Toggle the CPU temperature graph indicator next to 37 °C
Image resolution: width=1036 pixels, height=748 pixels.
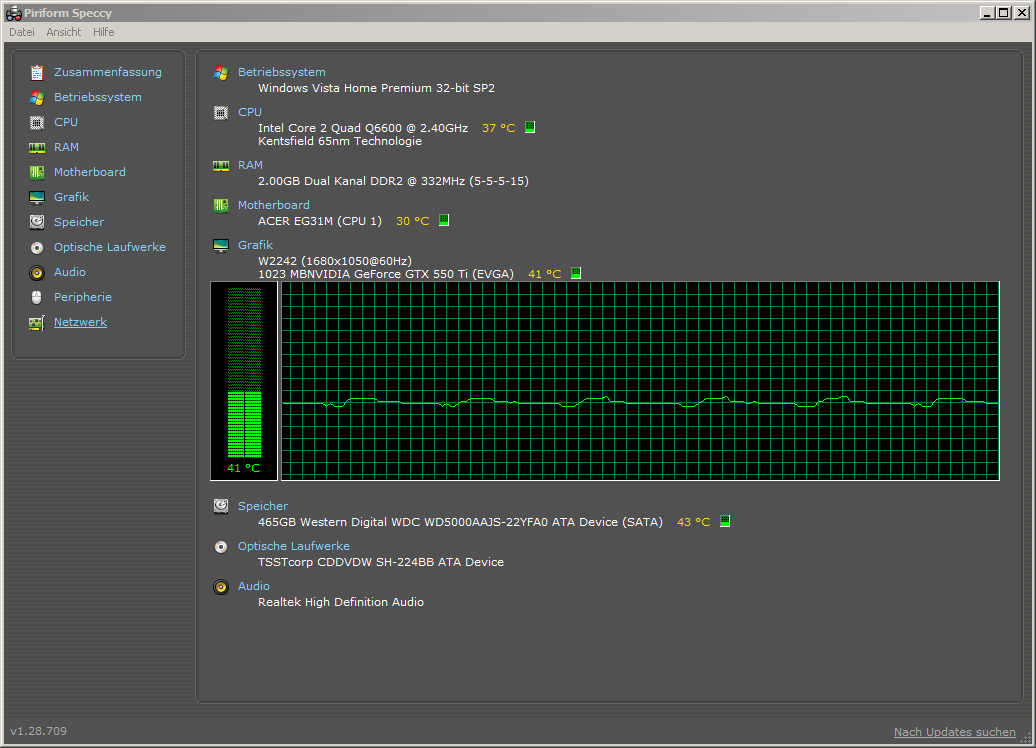tap(530, 127)
